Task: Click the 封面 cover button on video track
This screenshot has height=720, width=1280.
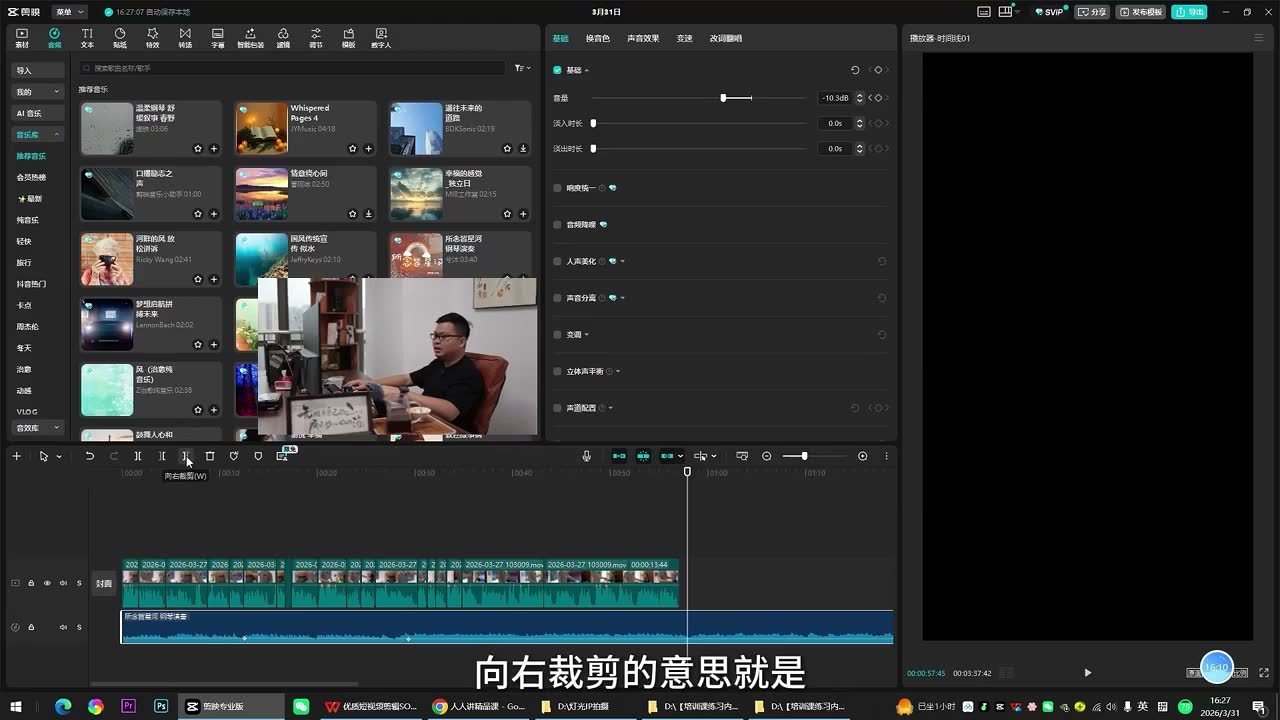Action: (104, 583)
